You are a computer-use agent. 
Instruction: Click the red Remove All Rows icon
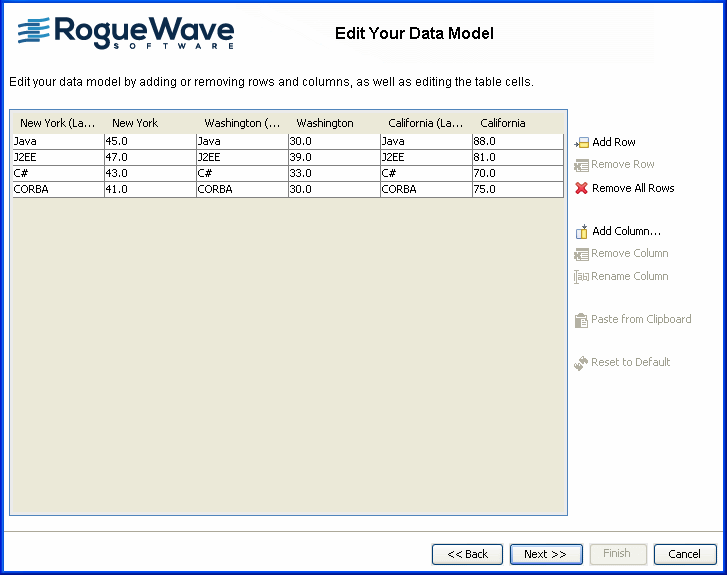click(581, 188)
